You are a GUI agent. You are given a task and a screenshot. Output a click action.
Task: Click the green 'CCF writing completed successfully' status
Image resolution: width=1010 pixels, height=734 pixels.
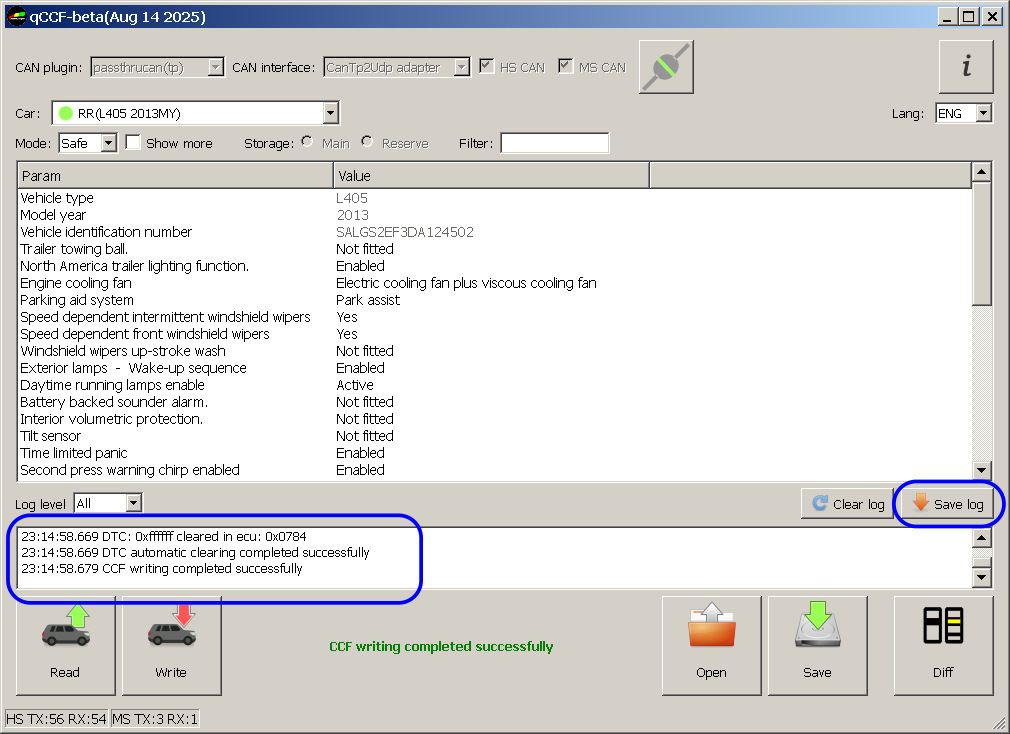[x=441, y=646]
